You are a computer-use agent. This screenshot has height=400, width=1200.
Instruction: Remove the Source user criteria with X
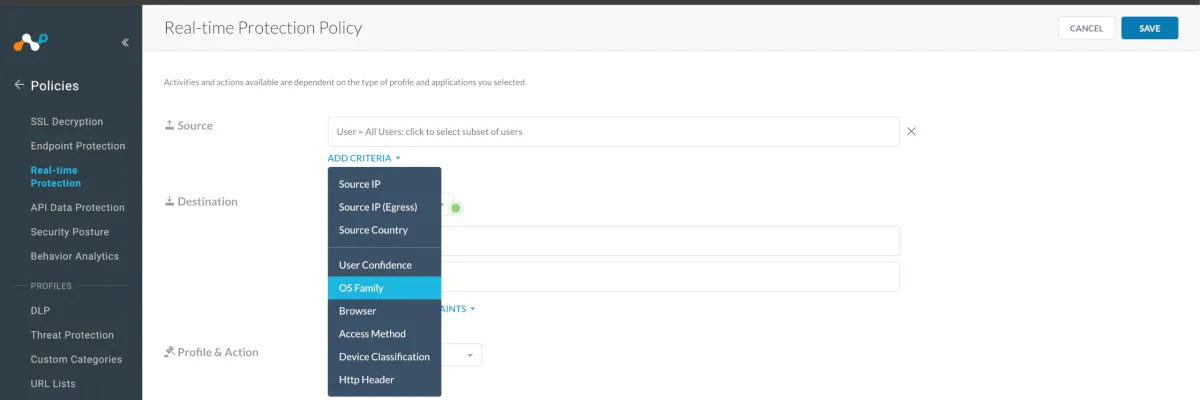pos(911,131)
